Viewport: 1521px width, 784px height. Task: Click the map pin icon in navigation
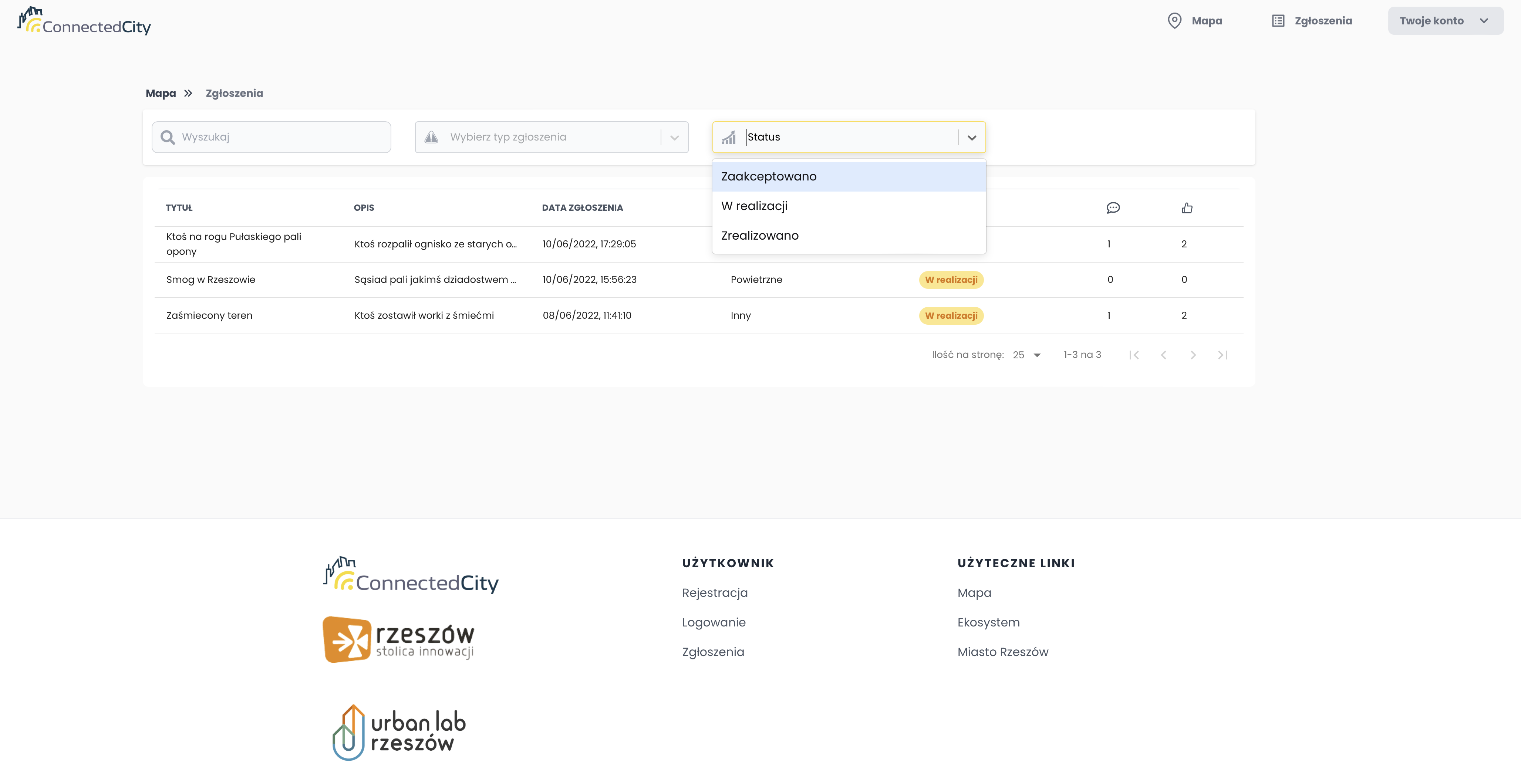1174,21
